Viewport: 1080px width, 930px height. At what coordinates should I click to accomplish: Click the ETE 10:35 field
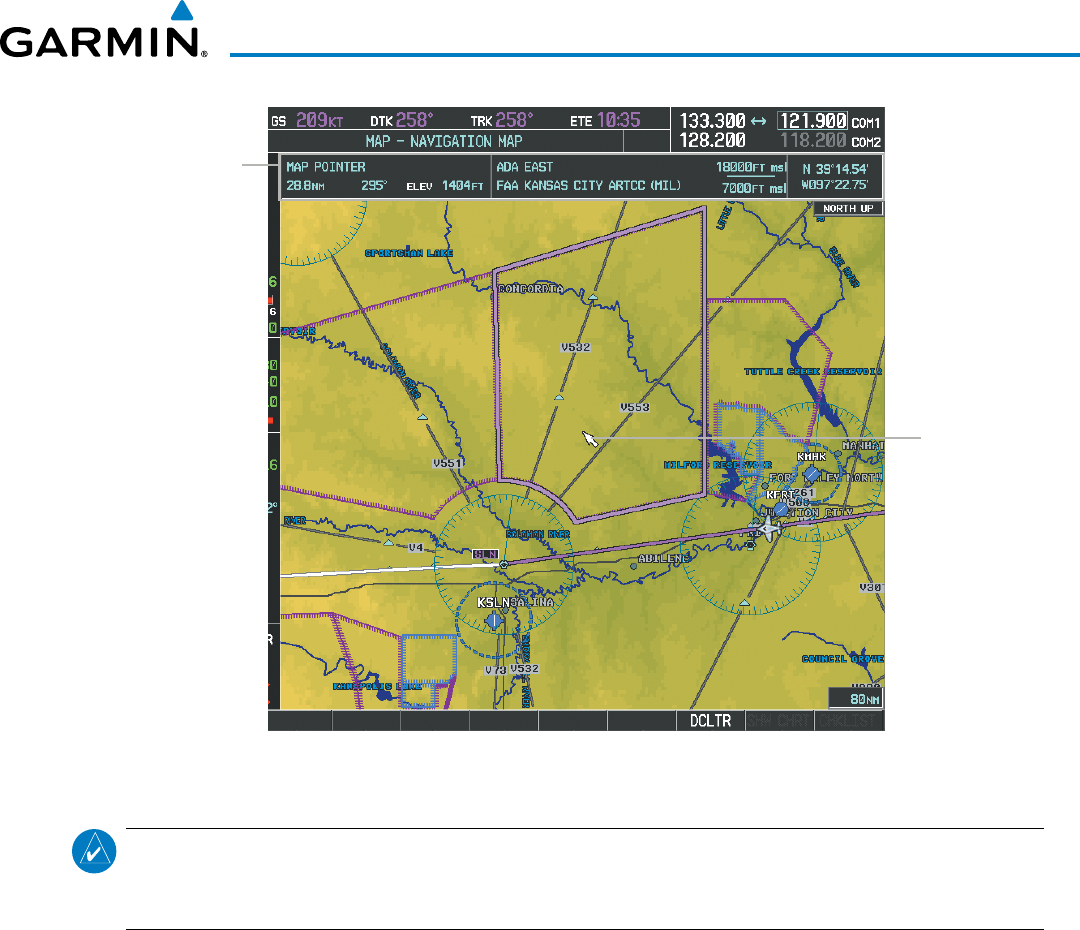(605, 120)
